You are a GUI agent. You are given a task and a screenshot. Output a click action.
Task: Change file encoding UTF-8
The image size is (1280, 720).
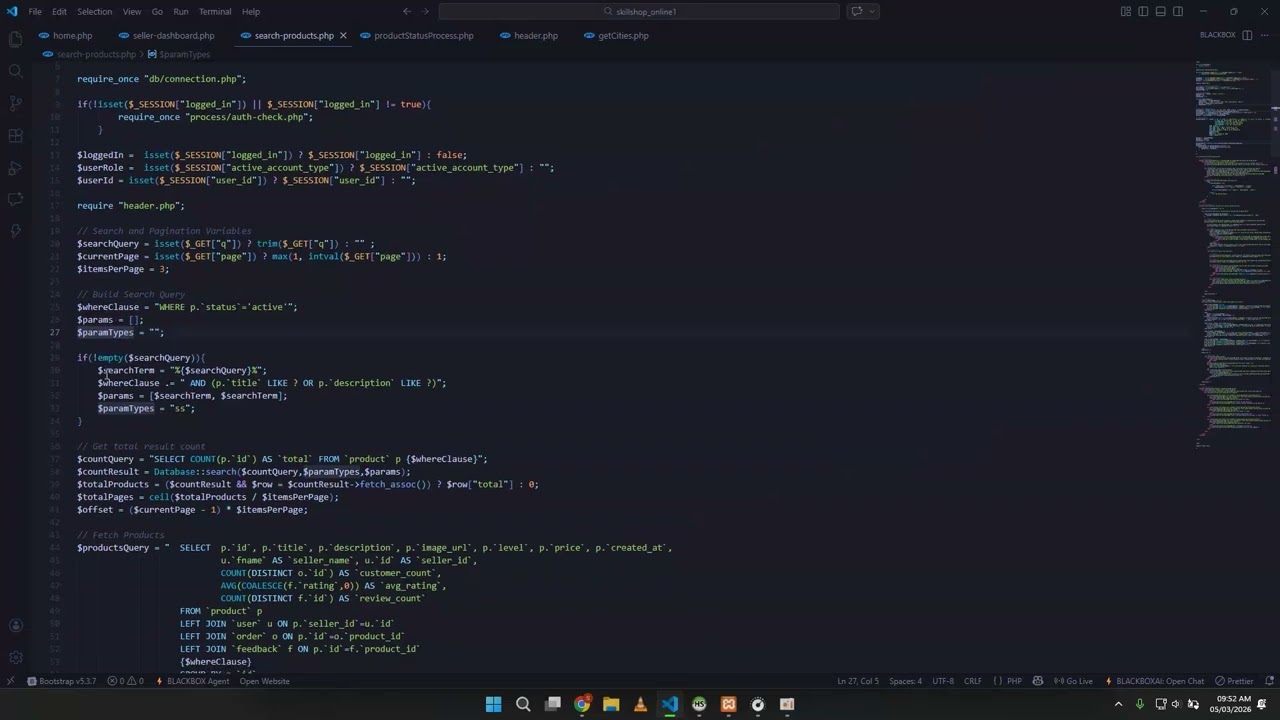tap(943, 681)
